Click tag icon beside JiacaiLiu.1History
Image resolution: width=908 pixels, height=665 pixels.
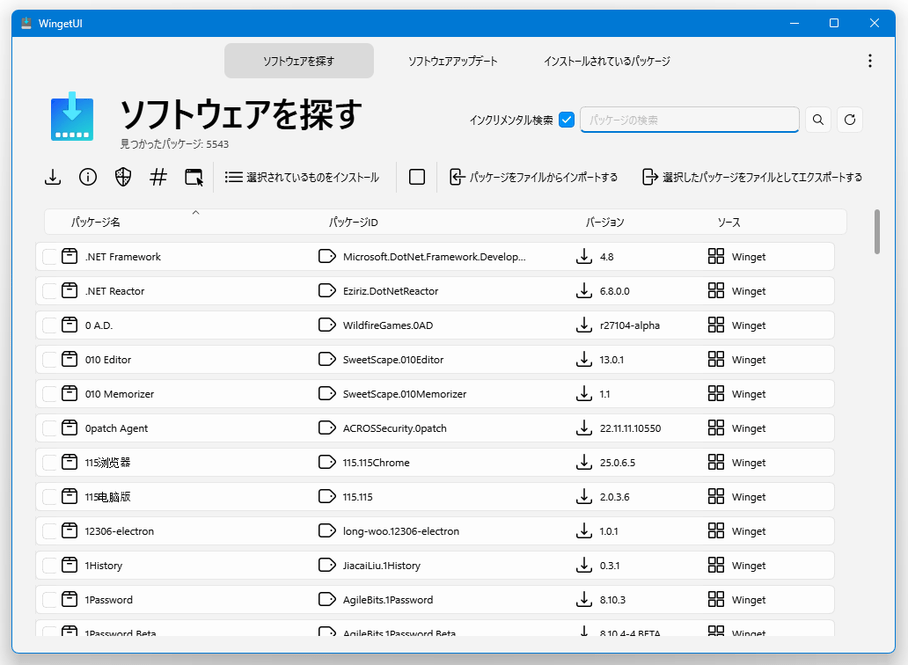pos(327,565)
